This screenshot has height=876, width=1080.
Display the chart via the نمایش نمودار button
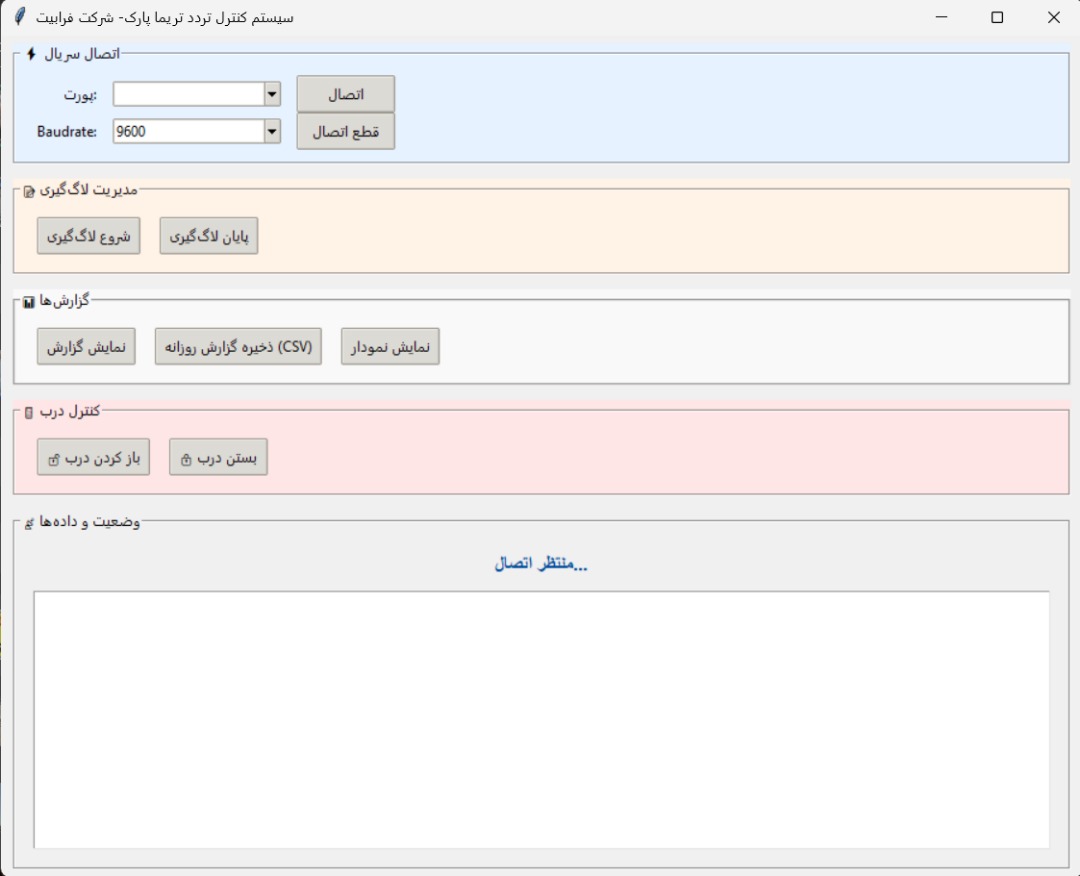pos(390,346)
